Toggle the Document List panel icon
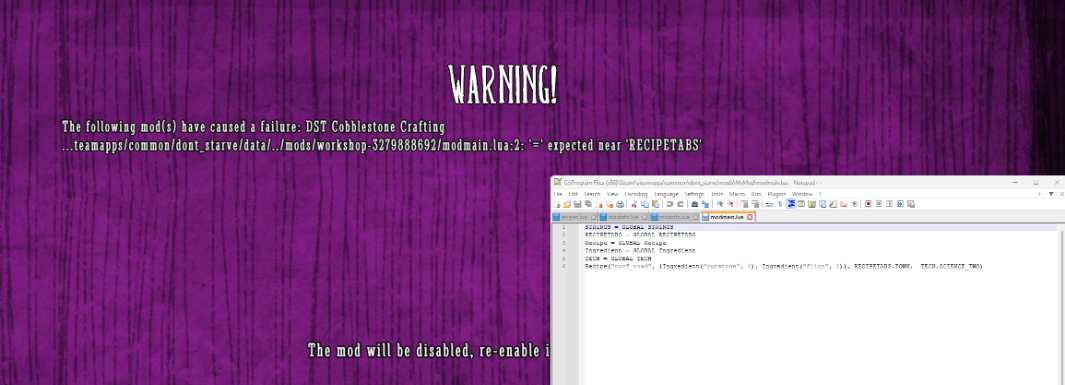 point(823,204)
